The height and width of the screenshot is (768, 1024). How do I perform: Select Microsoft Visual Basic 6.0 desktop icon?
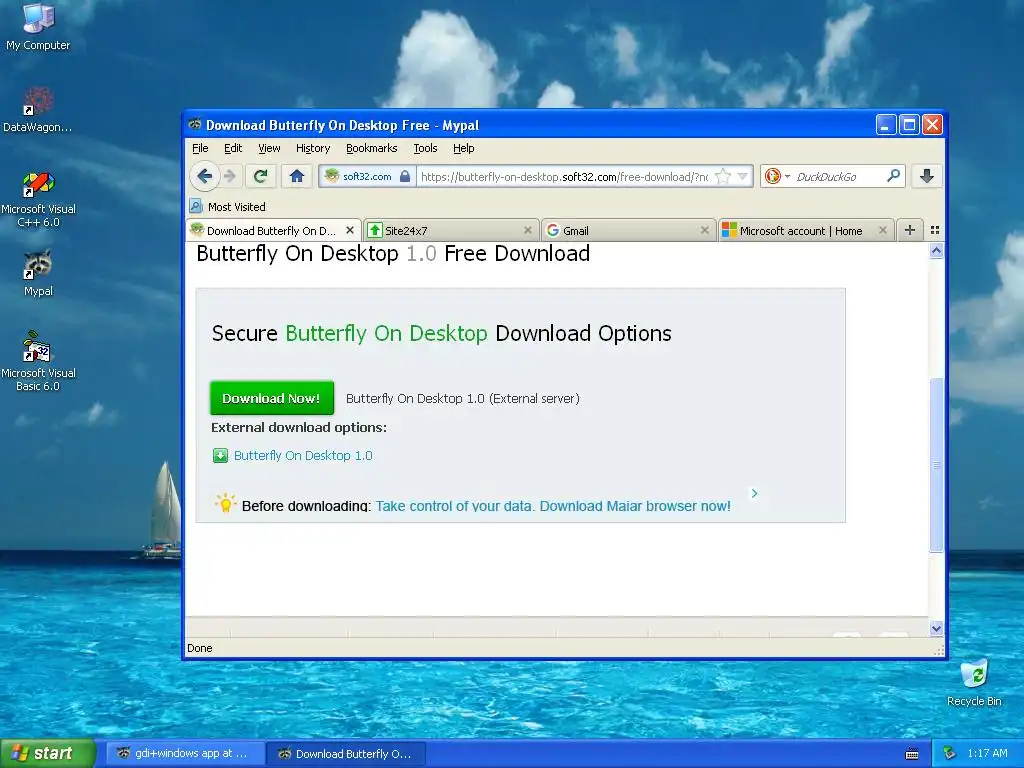(x=38, y=362)
